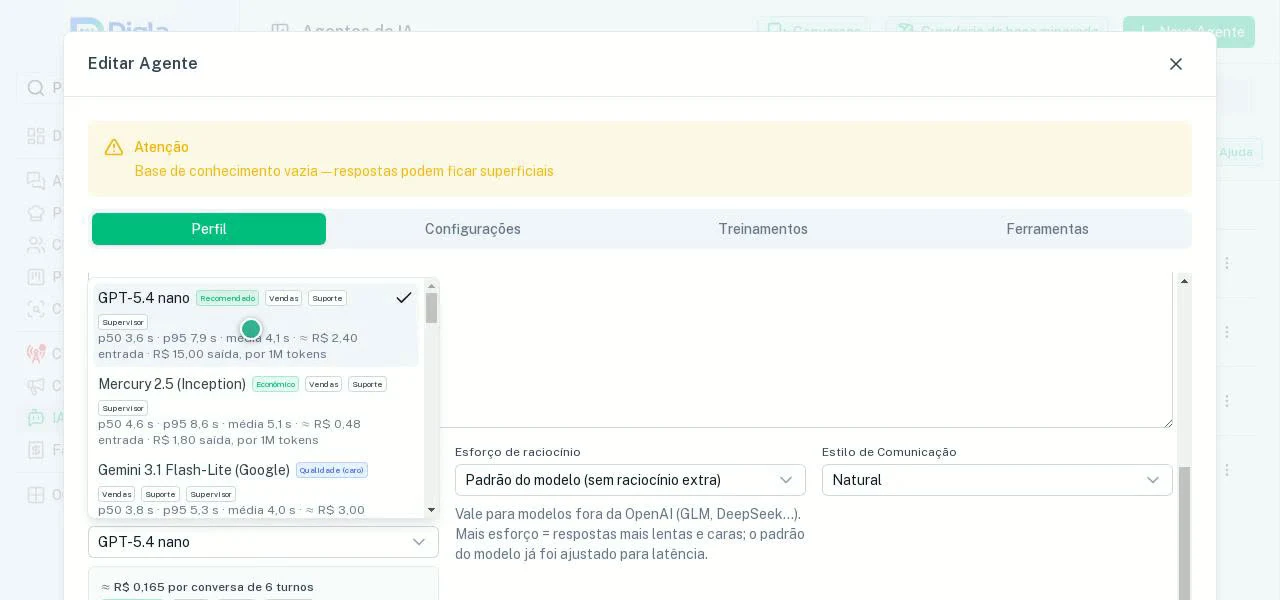Click the textarea resize grip icon
The height and width of the screenshot is (600, 1280).
tap(1167, 423)
